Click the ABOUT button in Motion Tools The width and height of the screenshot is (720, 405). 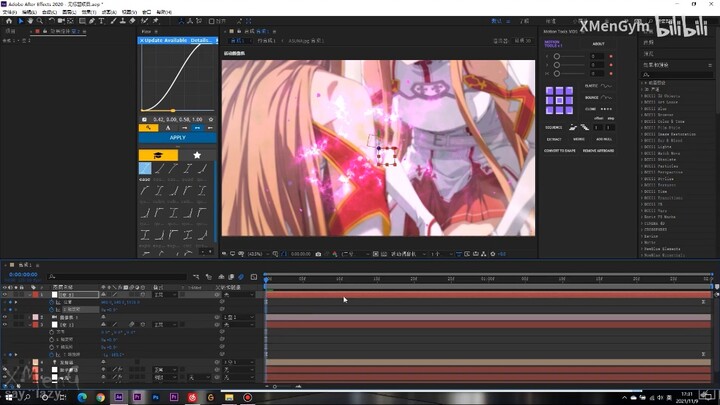(x=598, y=44)
